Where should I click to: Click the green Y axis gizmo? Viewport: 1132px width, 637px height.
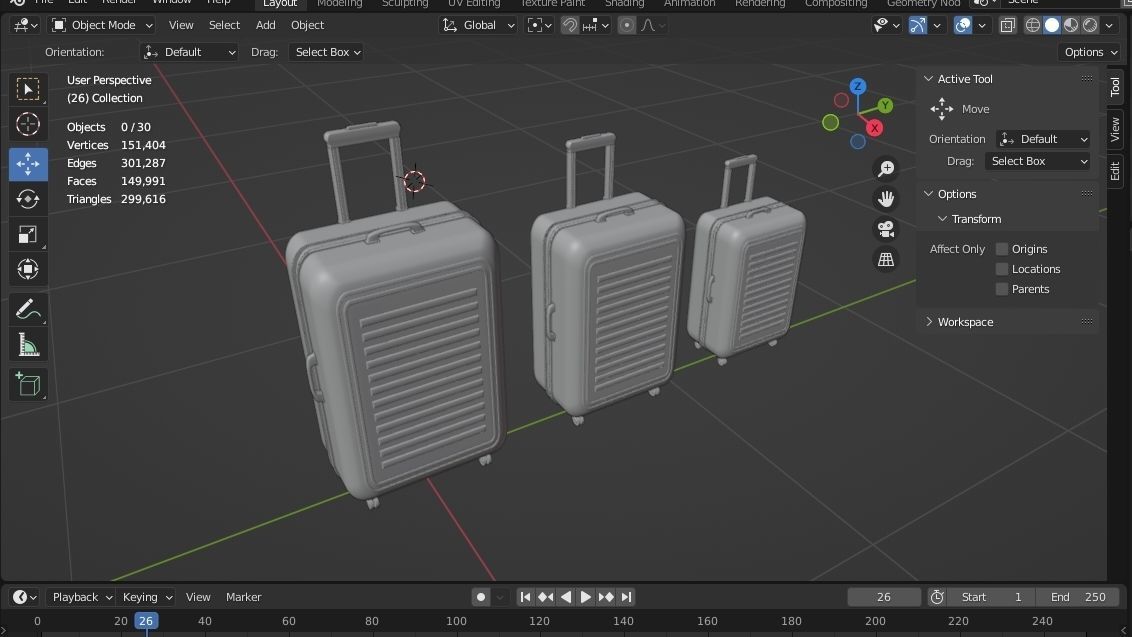tap(885, 106)
